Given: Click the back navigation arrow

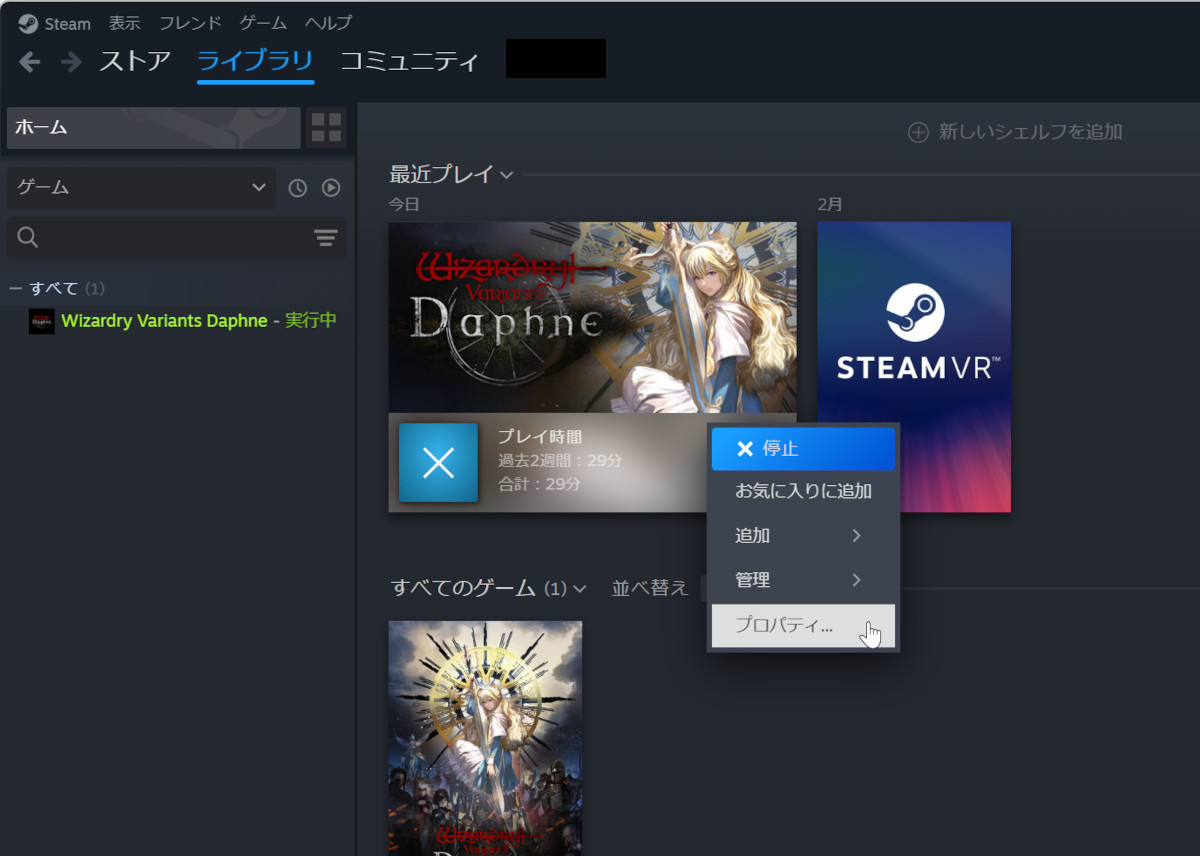Looking at the screenshot, I should pos(29,61).
